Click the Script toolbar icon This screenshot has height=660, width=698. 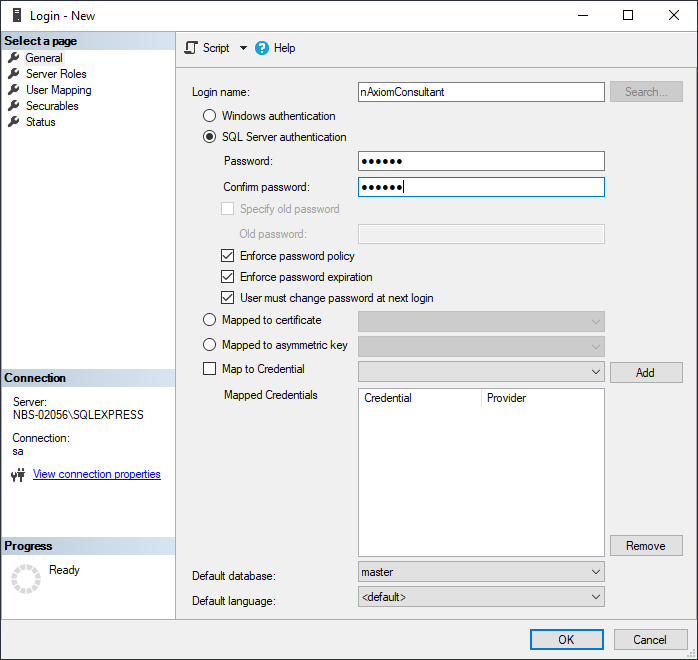pyautogui.click(x=192, y=48)
